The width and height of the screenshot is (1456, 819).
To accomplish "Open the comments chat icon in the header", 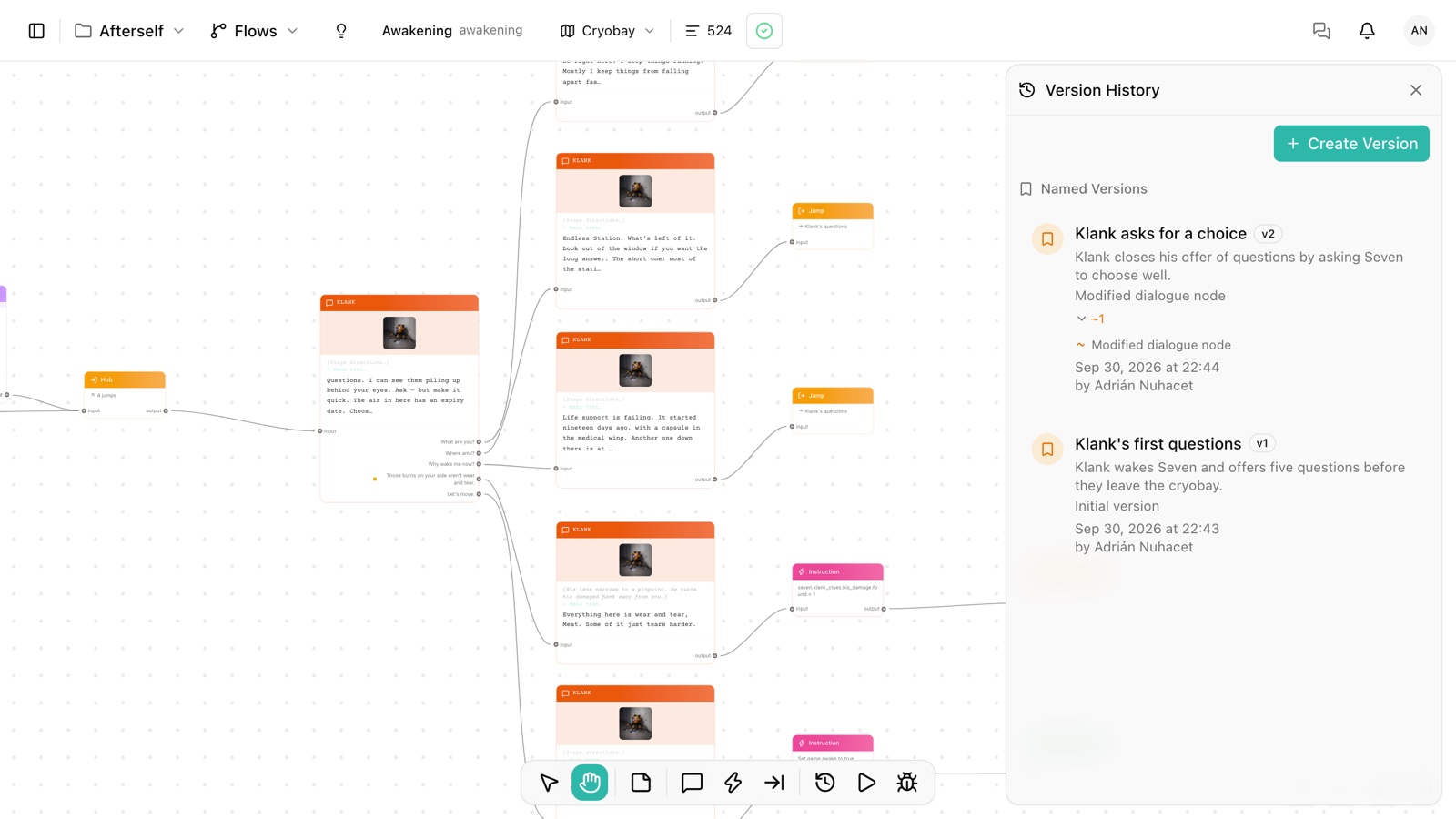I will pyautogui.click(x=1321, y=31).
